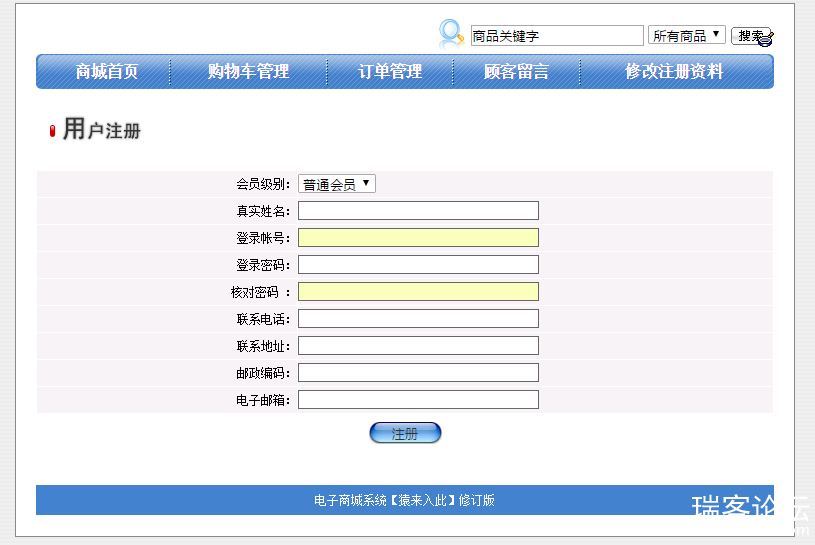Focus the 核对密码 input field
The height and width of the screenshot is (545, 815).
418,292
